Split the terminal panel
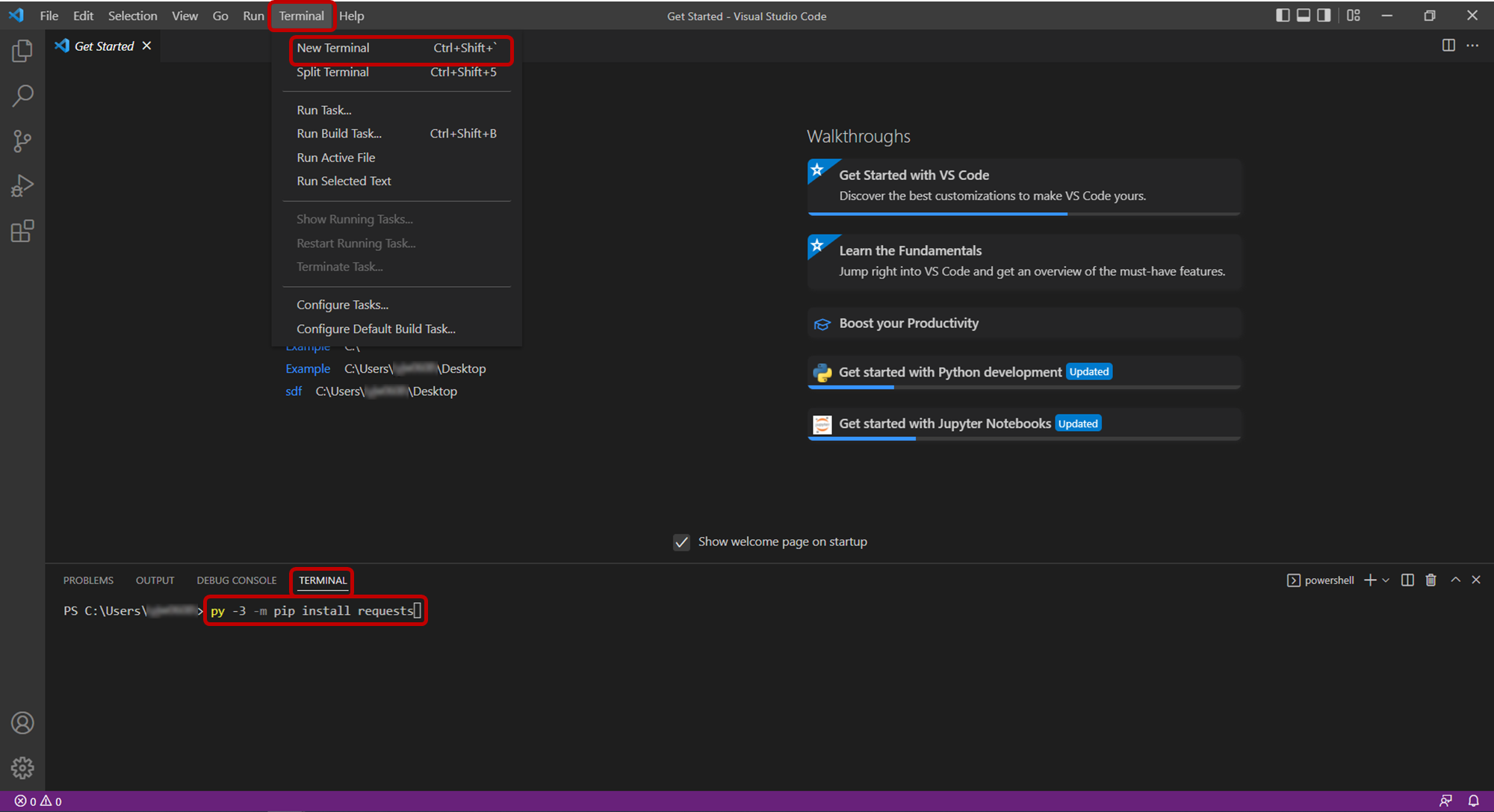This screenshot has width=1494, height=812. (x=1407, y=580)
